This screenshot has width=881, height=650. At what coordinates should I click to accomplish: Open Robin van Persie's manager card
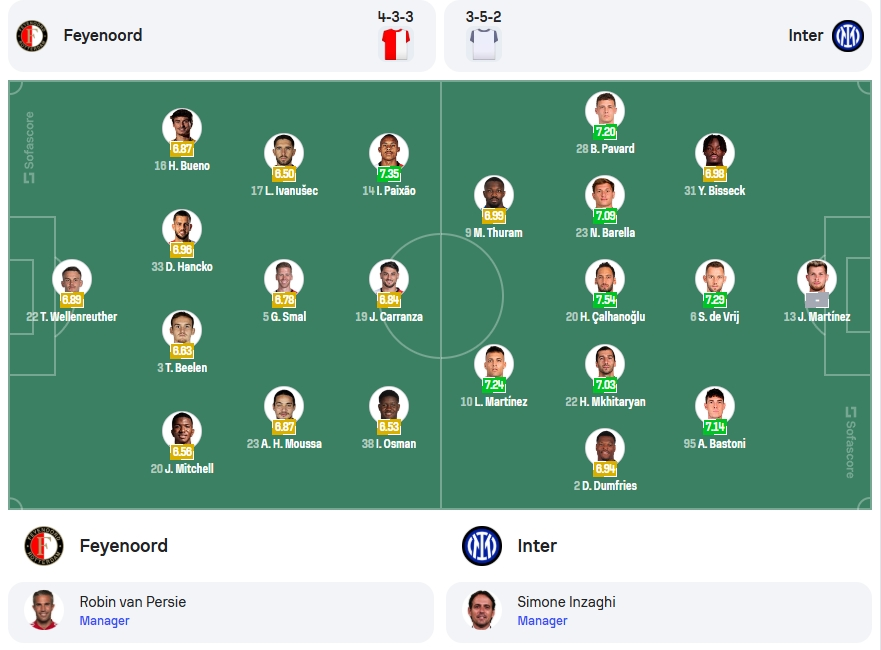point(221,612)
